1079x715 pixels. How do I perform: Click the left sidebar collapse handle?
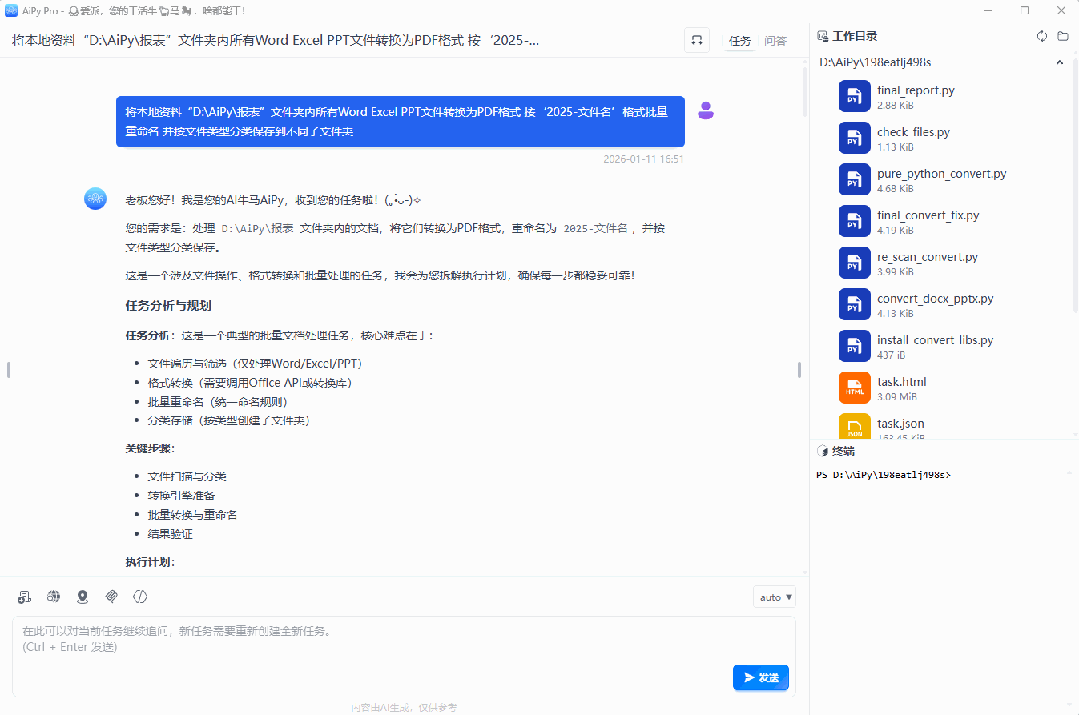click(8, 370)
